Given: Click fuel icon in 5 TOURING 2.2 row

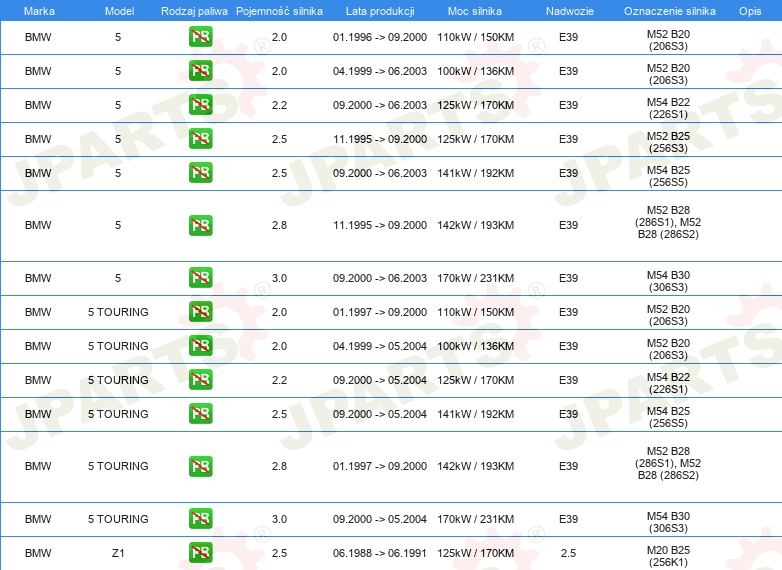Looking at the screenshot, I should (200, 380).
